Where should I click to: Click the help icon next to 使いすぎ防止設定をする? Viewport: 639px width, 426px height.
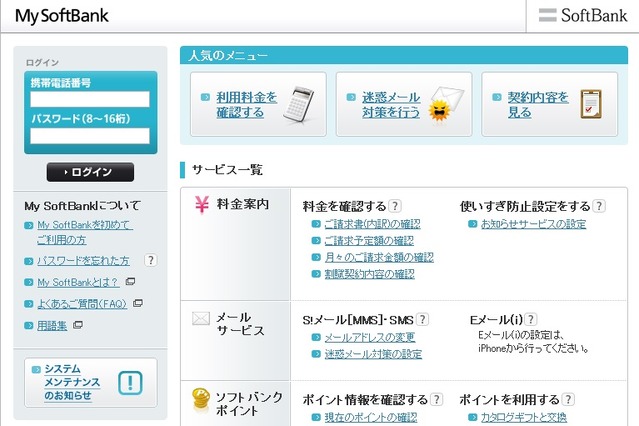coord(599,206)
